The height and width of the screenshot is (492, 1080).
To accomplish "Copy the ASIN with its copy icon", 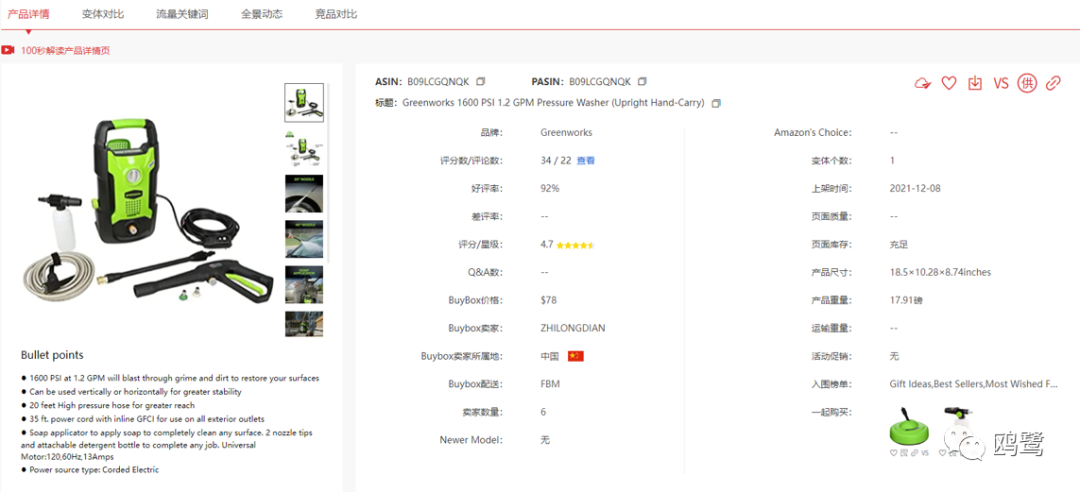I will (481, 81).
